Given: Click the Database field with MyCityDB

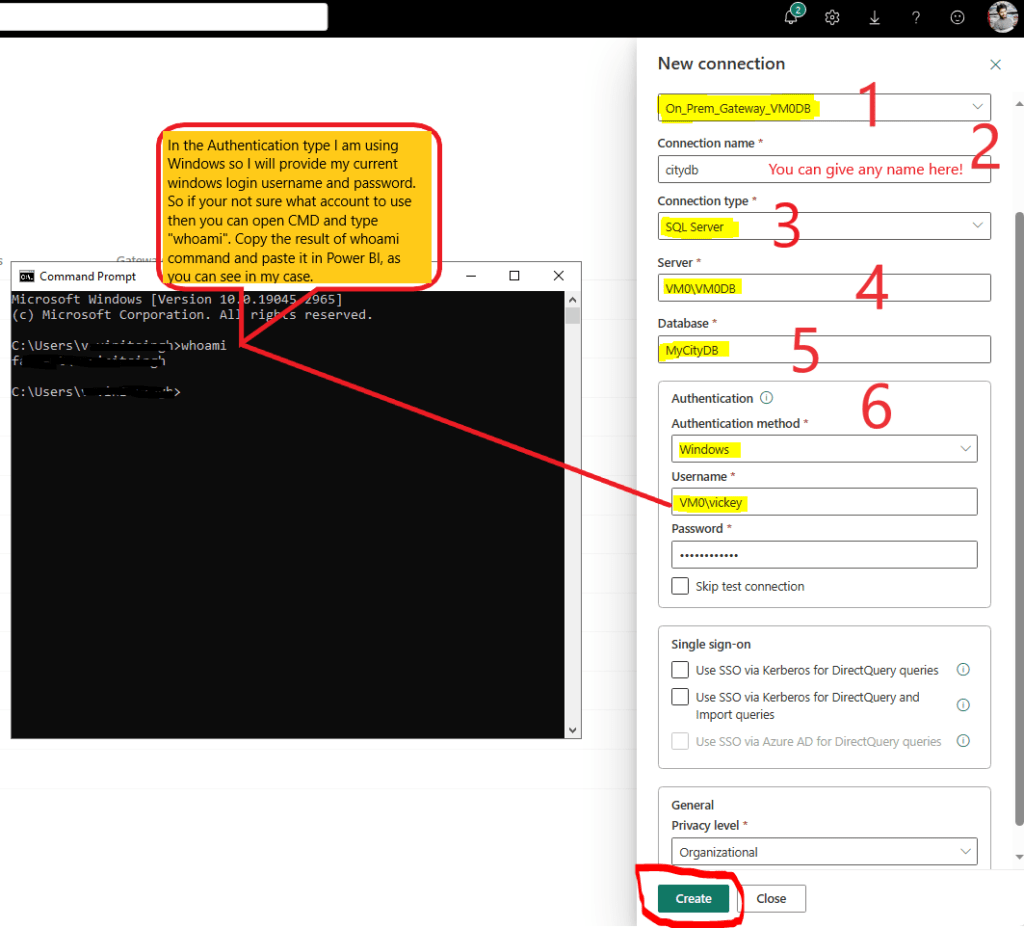Looking at the screenshot, I should [x=824, y=349].
